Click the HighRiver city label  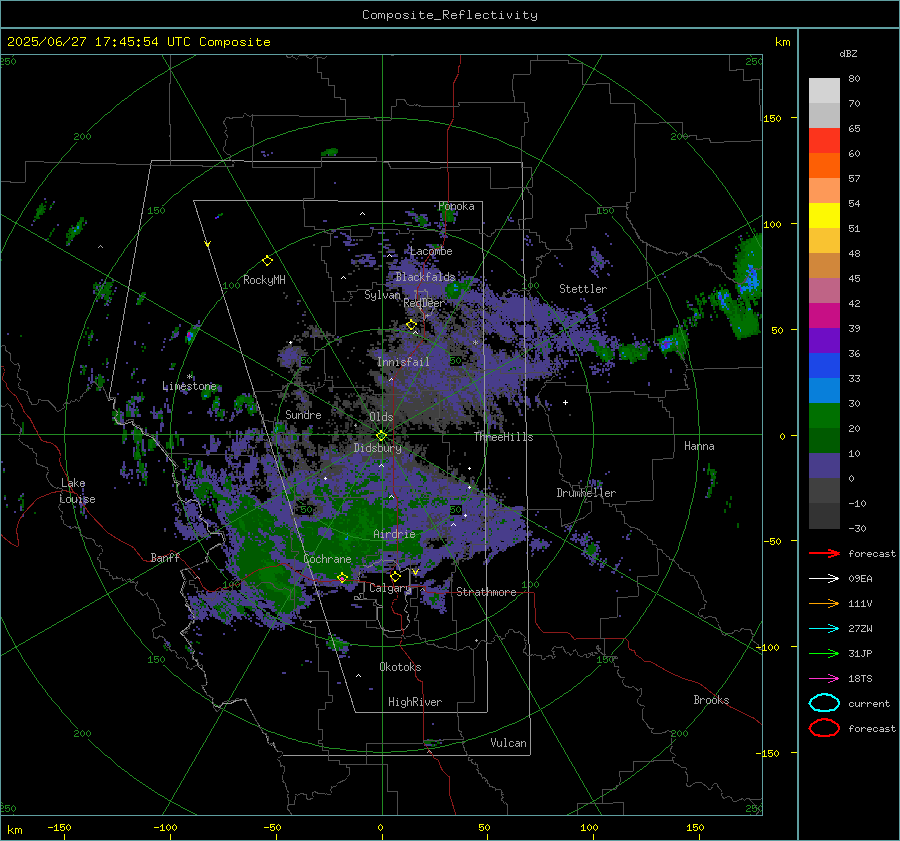click(415, 703)
